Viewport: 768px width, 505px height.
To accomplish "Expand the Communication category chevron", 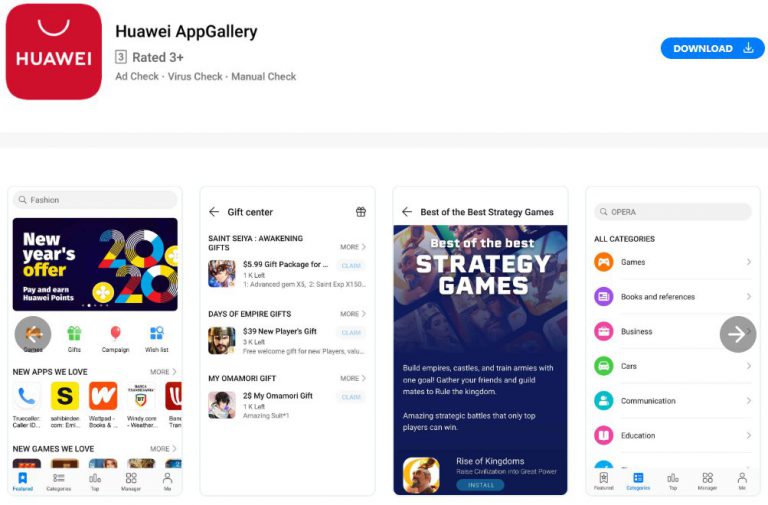I will (x=748, y=401).
